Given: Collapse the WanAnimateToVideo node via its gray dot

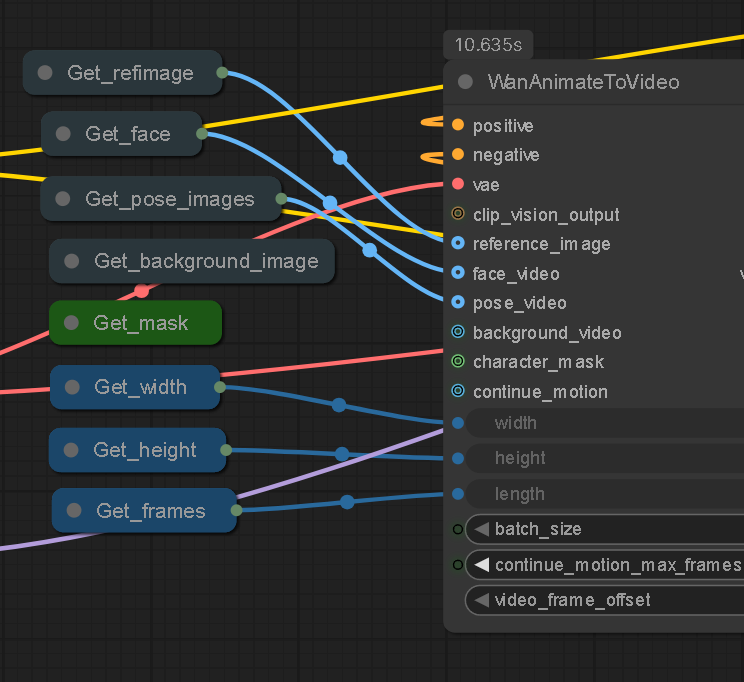Looking at the screenshot, I should click(465, 82).
